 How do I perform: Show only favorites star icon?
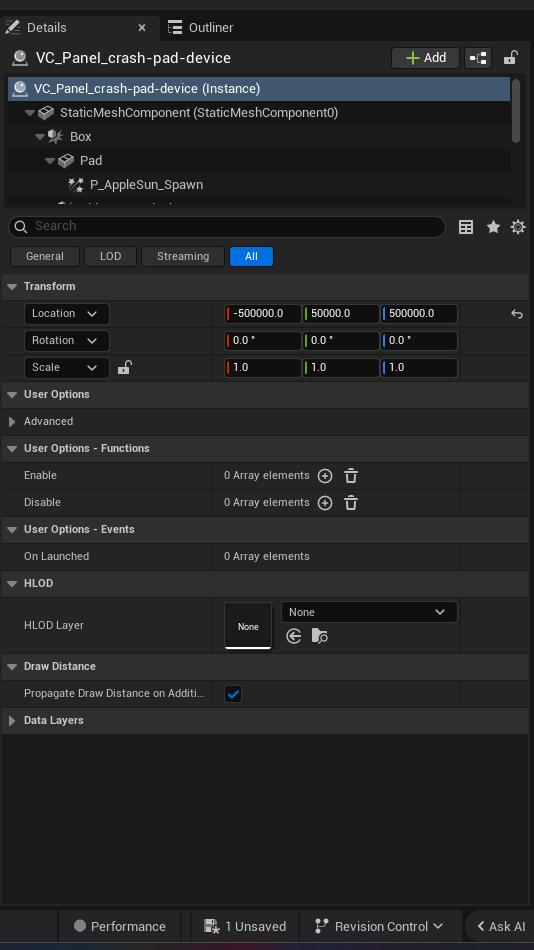(493, 227)
